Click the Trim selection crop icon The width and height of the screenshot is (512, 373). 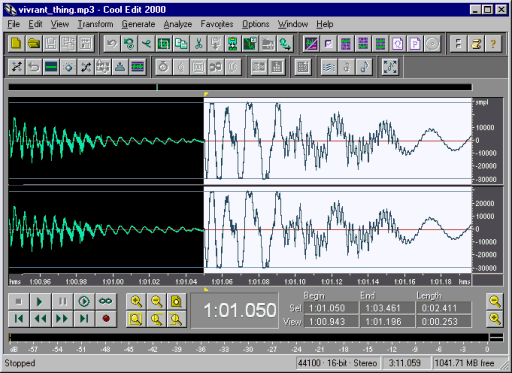point(164,44)
